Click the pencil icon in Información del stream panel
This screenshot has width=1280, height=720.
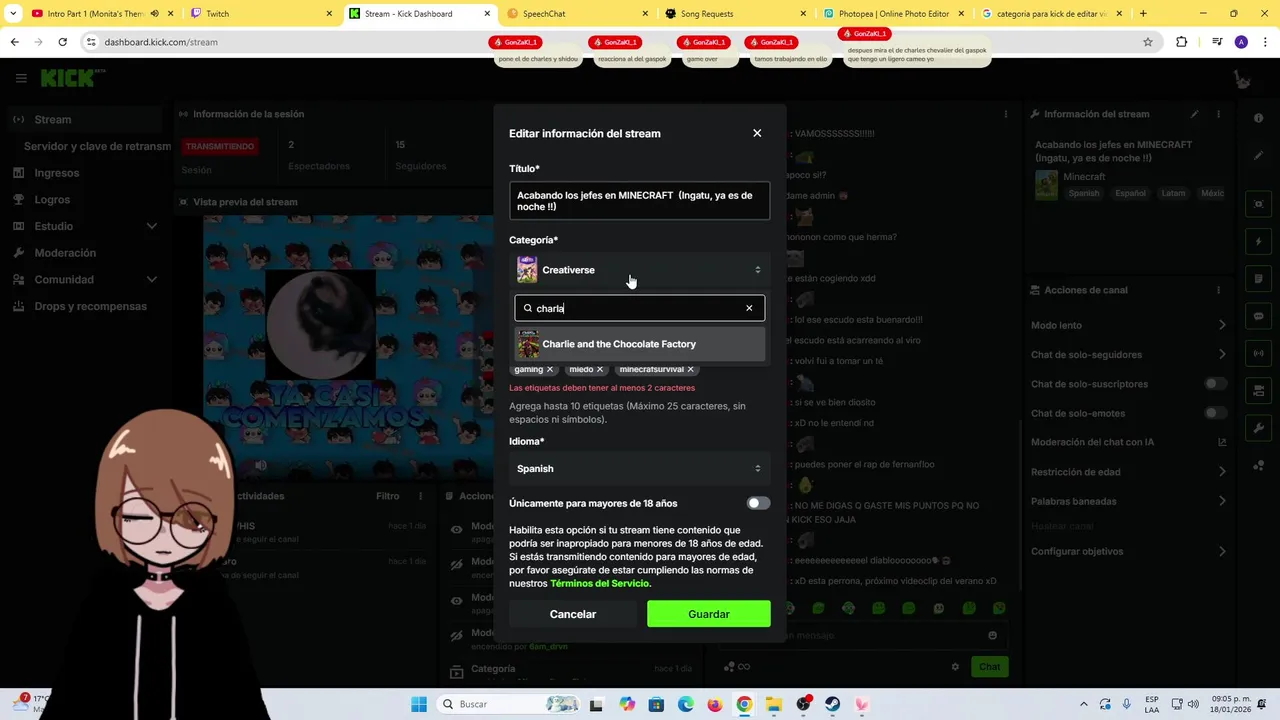[1194, 114]
